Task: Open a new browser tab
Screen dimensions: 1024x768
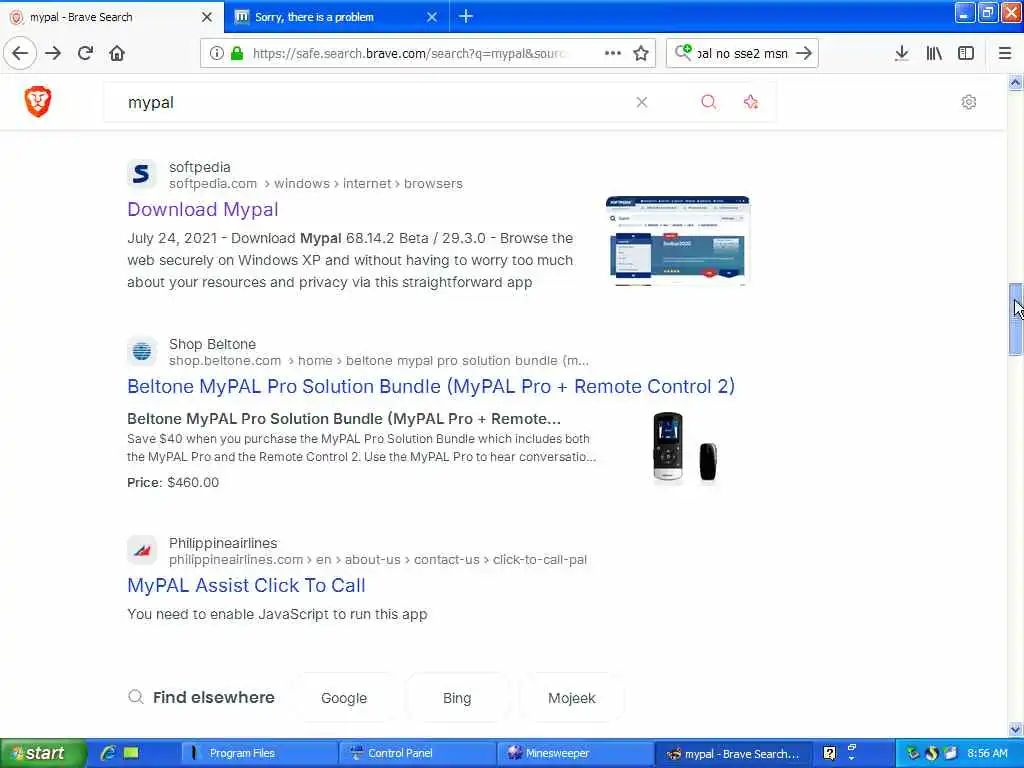Action: 466,16
